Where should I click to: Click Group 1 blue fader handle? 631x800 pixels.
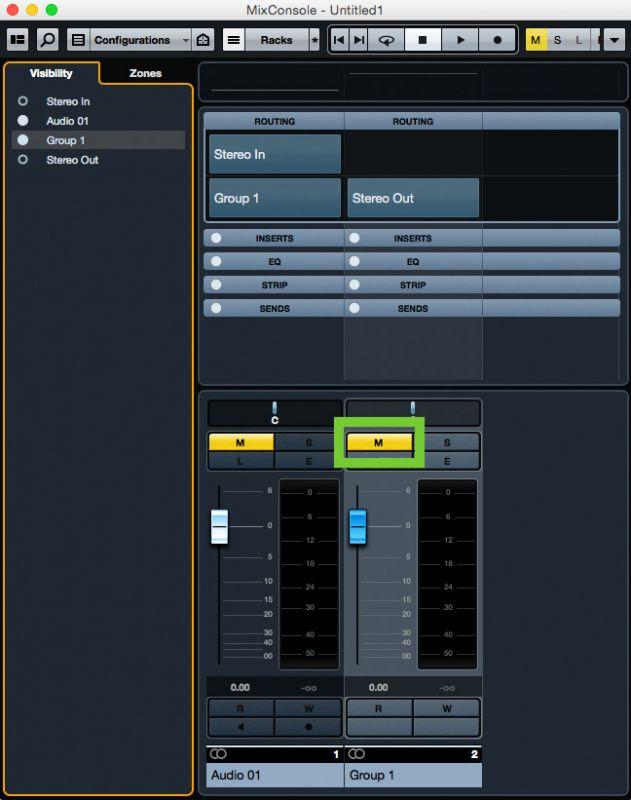coord(358,526)
